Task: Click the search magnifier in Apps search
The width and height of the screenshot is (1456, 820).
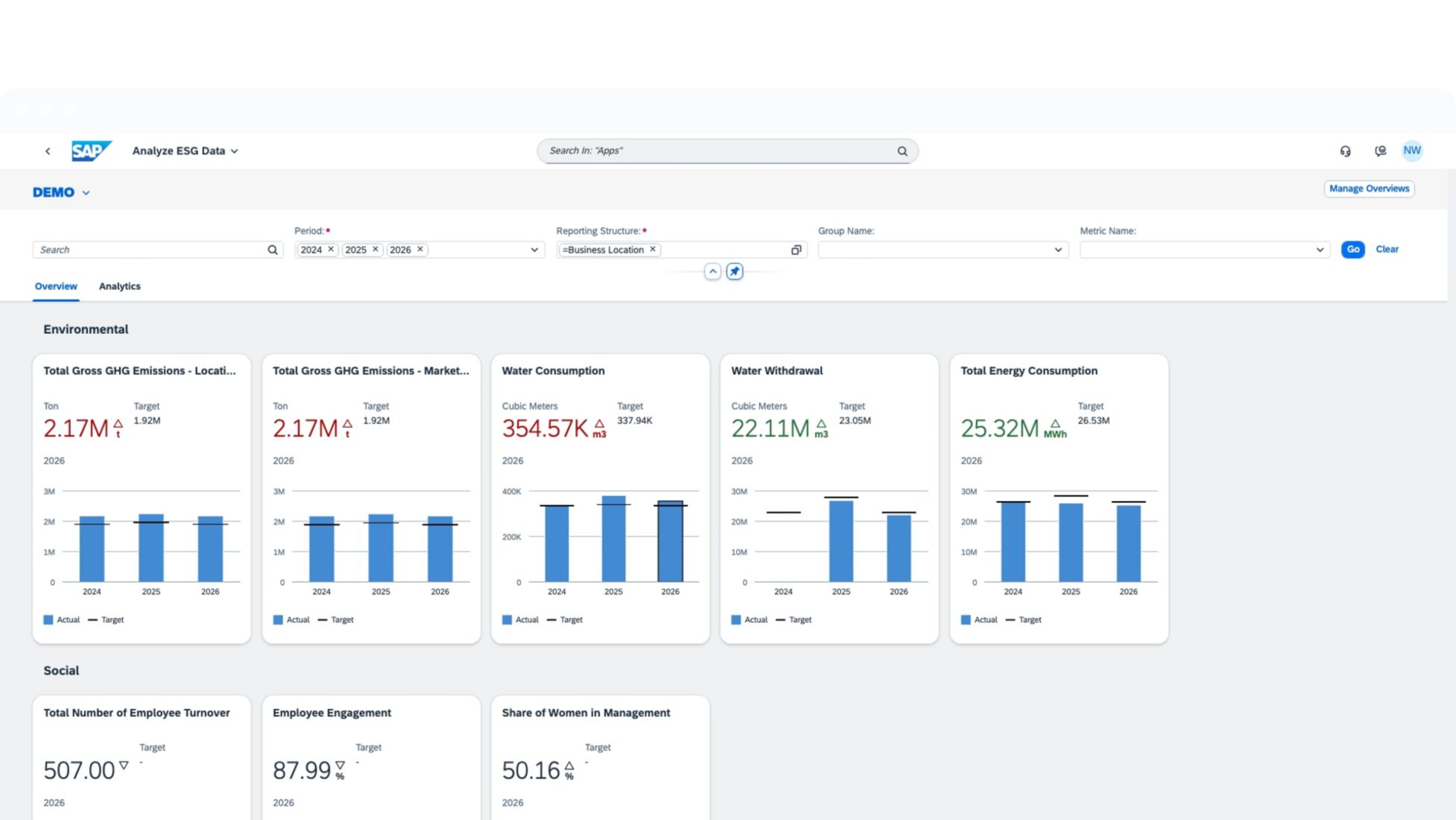Action: tap(902, 151)
